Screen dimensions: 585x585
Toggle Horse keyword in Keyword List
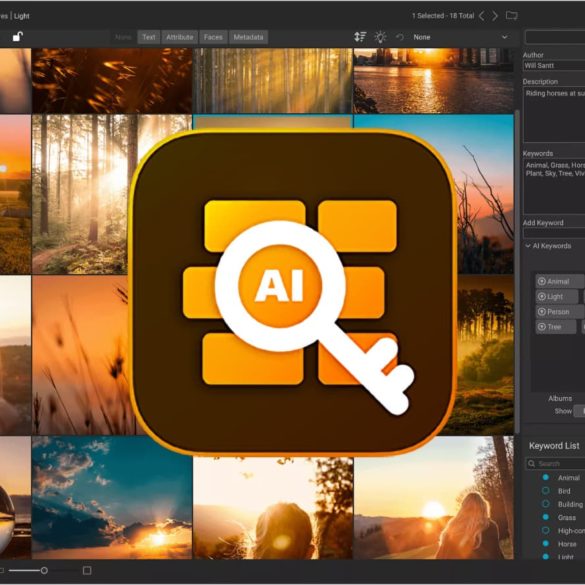[x=545, y=544]
